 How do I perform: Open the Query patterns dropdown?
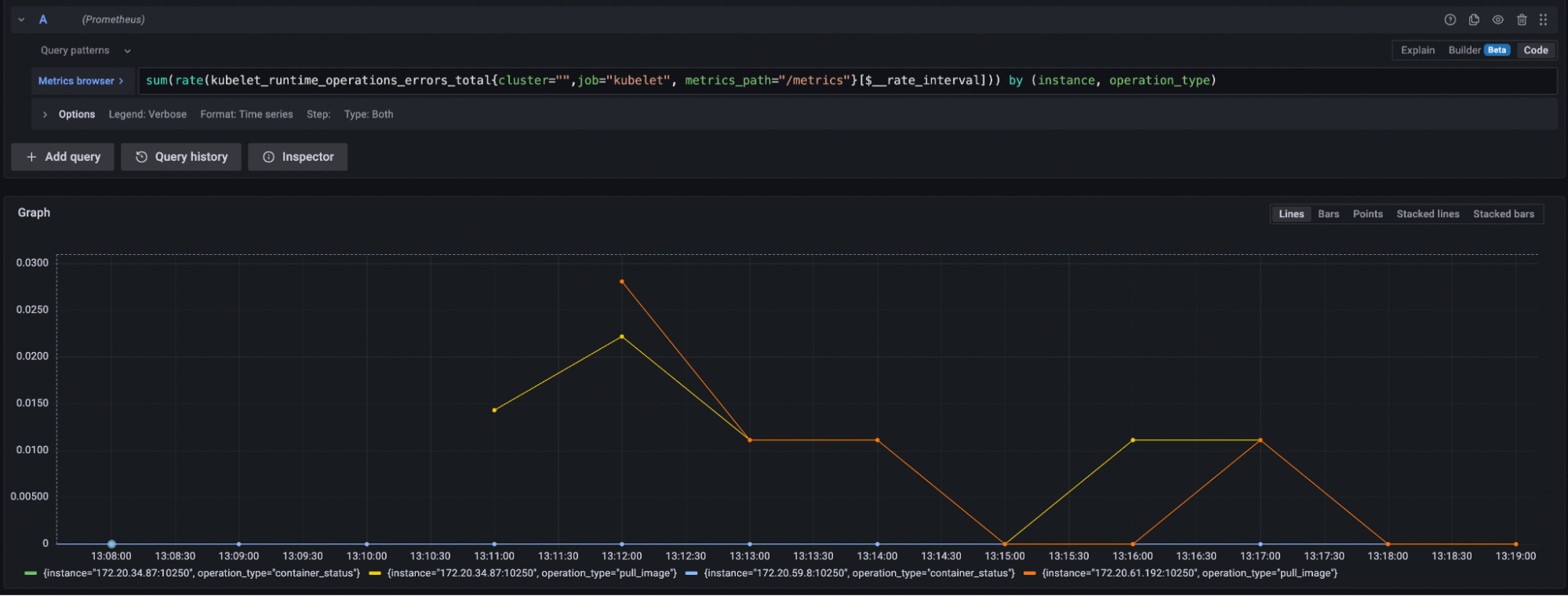(x=85, y=50)
